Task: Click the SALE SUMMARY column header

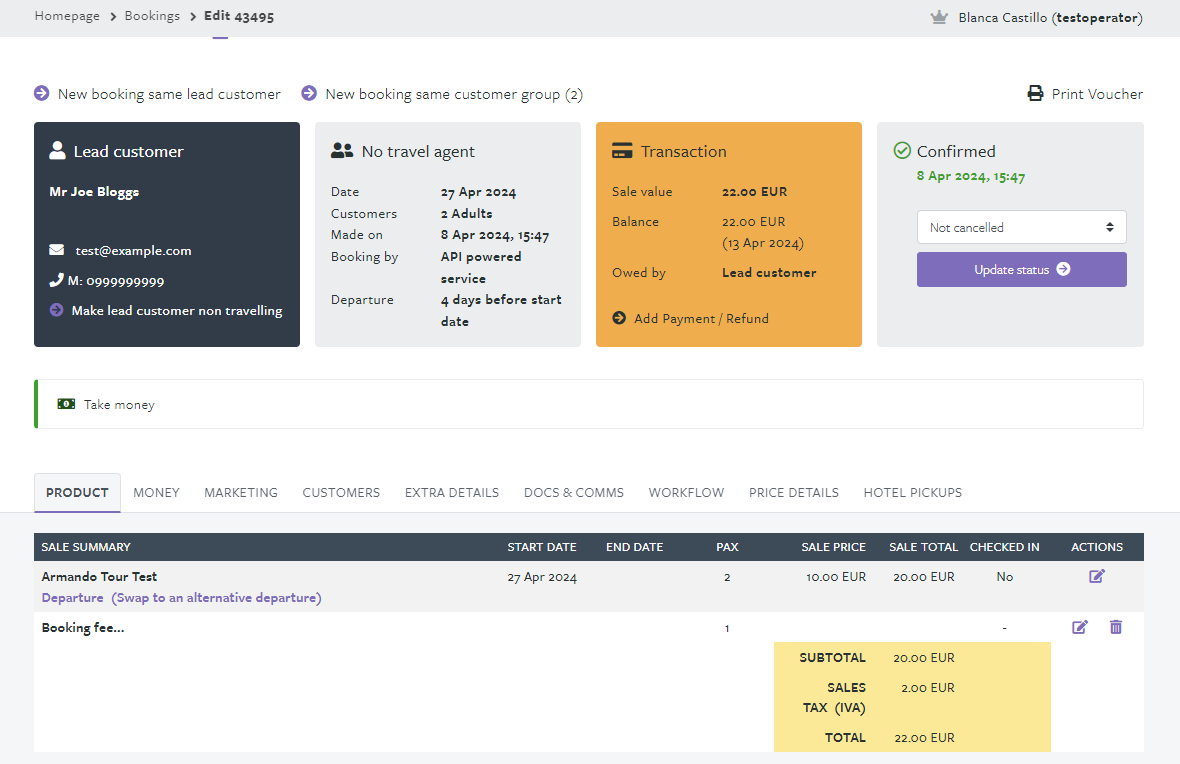Action: click(x=86, y=547)
